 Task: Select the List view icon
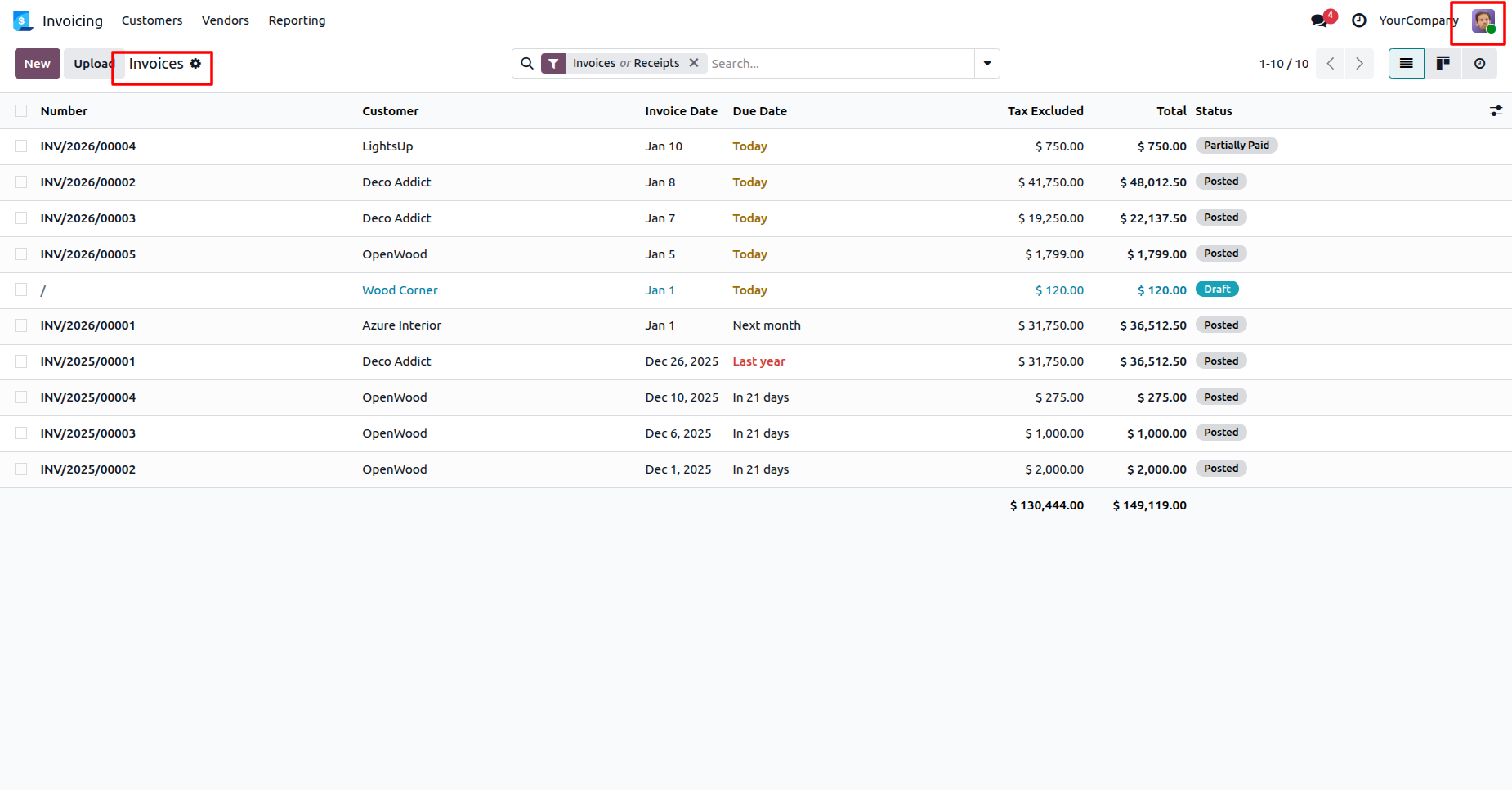coord(1407,64)
